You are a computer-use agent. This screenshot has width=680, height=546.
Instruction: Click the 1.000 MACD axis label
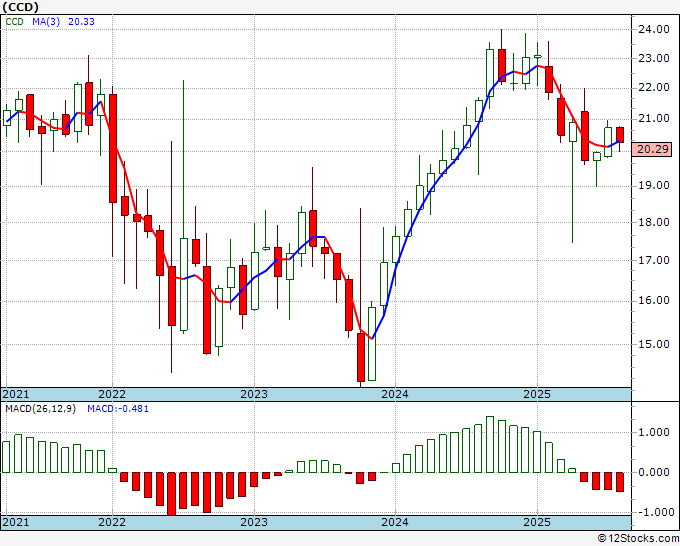[654, 432]
